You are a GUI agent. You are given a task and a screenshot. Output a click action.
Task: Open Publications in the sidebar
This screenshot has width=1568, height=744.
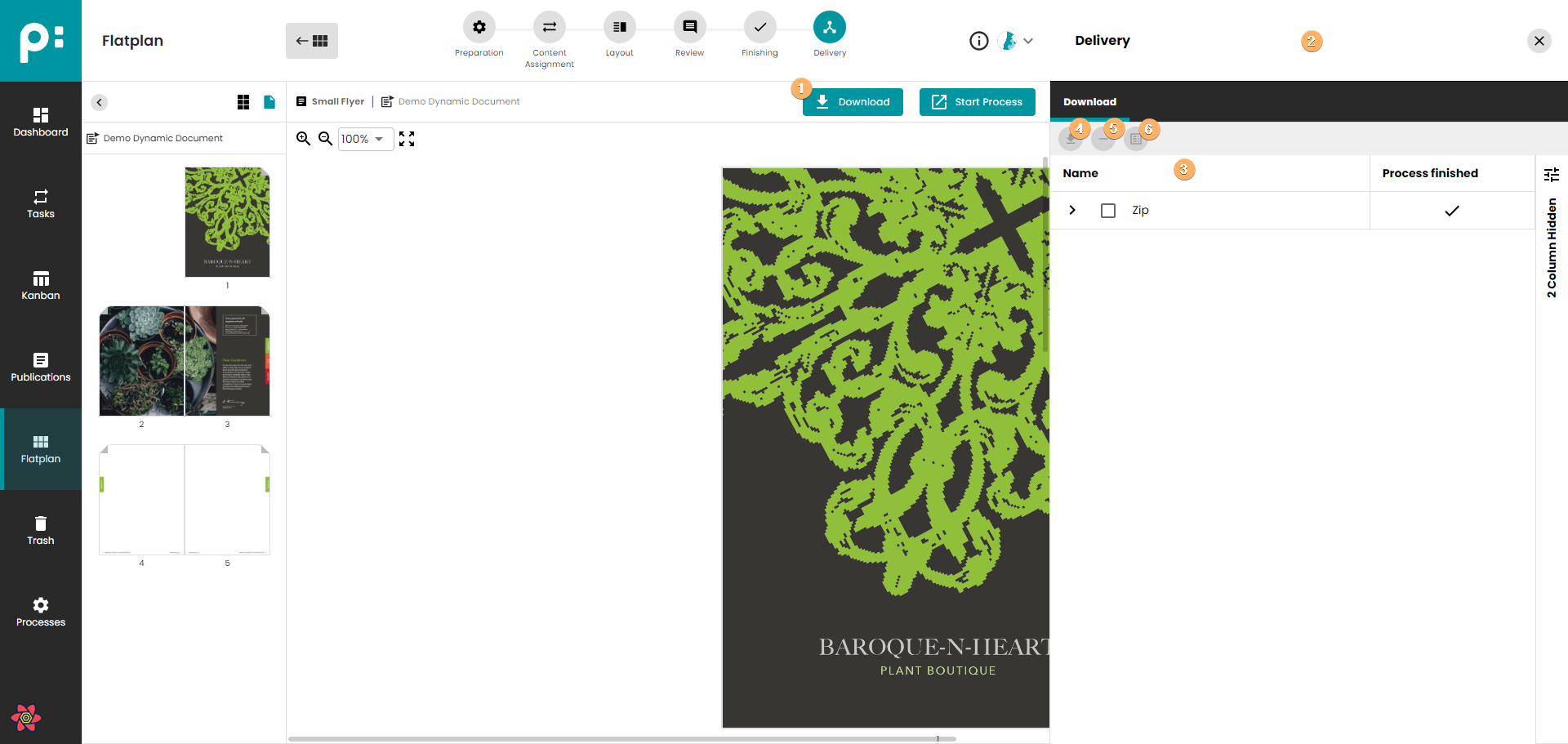pos(41,368)
